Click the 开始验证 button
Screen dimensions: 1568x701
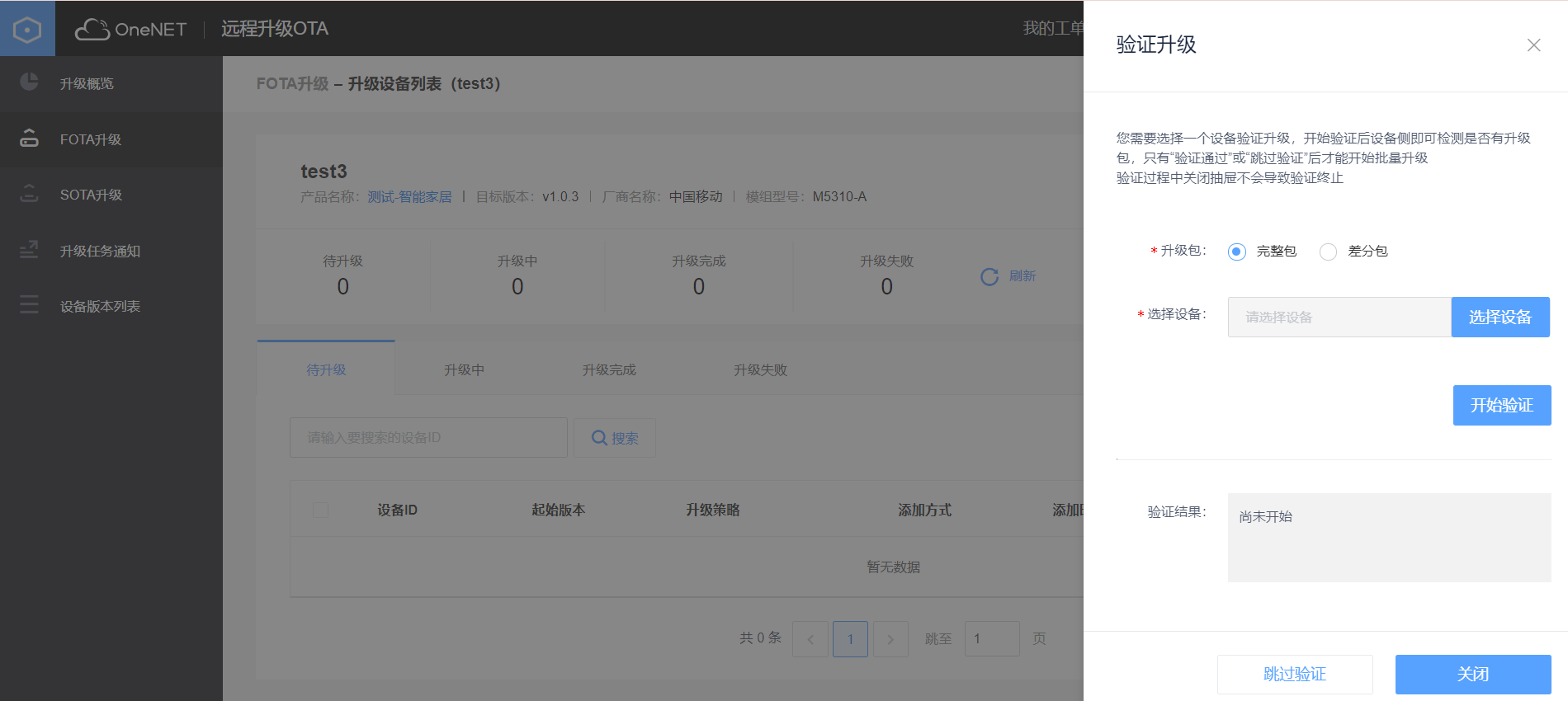click(x=1502, y=405)
